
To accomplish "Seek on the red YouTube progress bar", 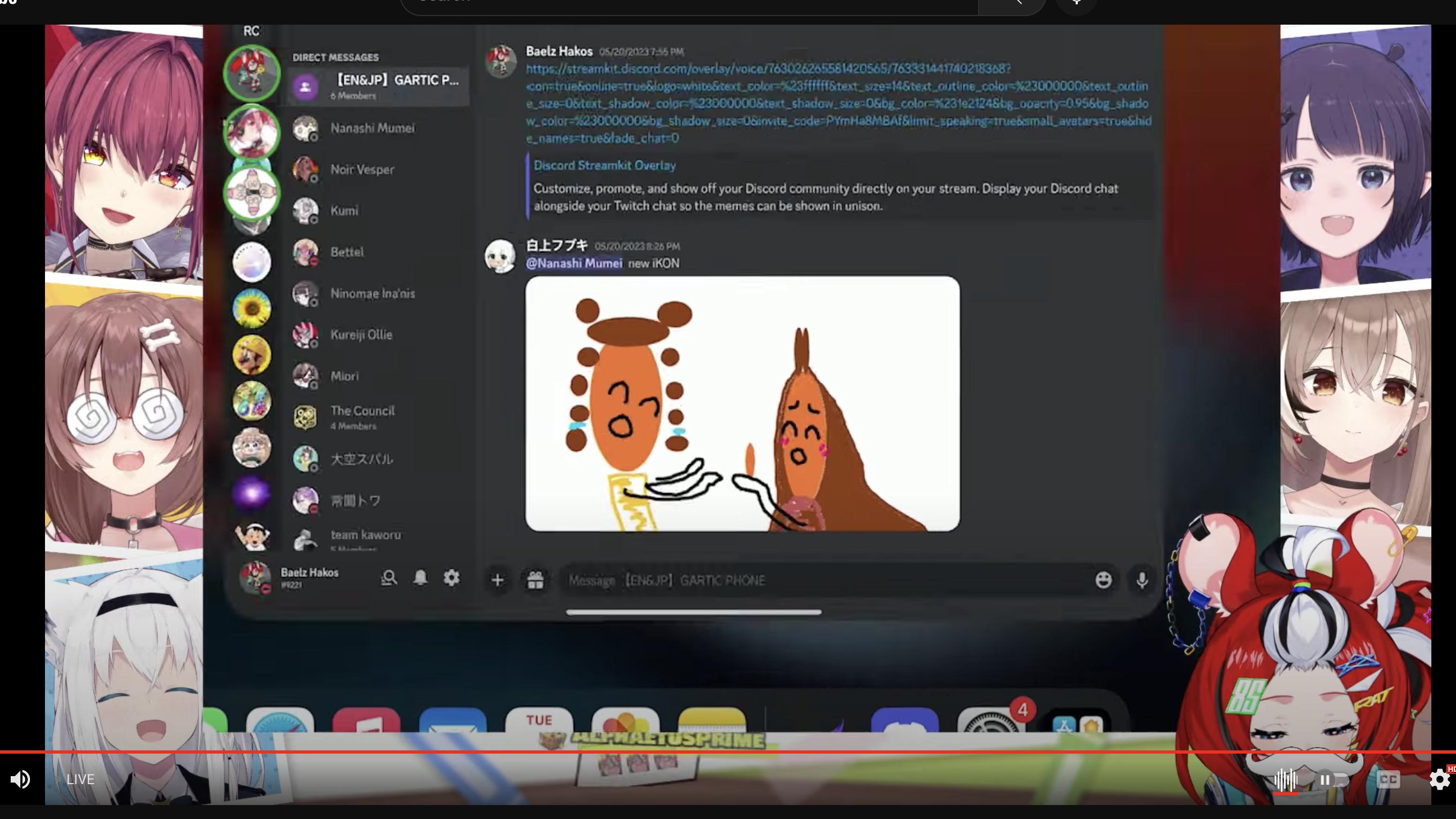I will click(728, 752).
